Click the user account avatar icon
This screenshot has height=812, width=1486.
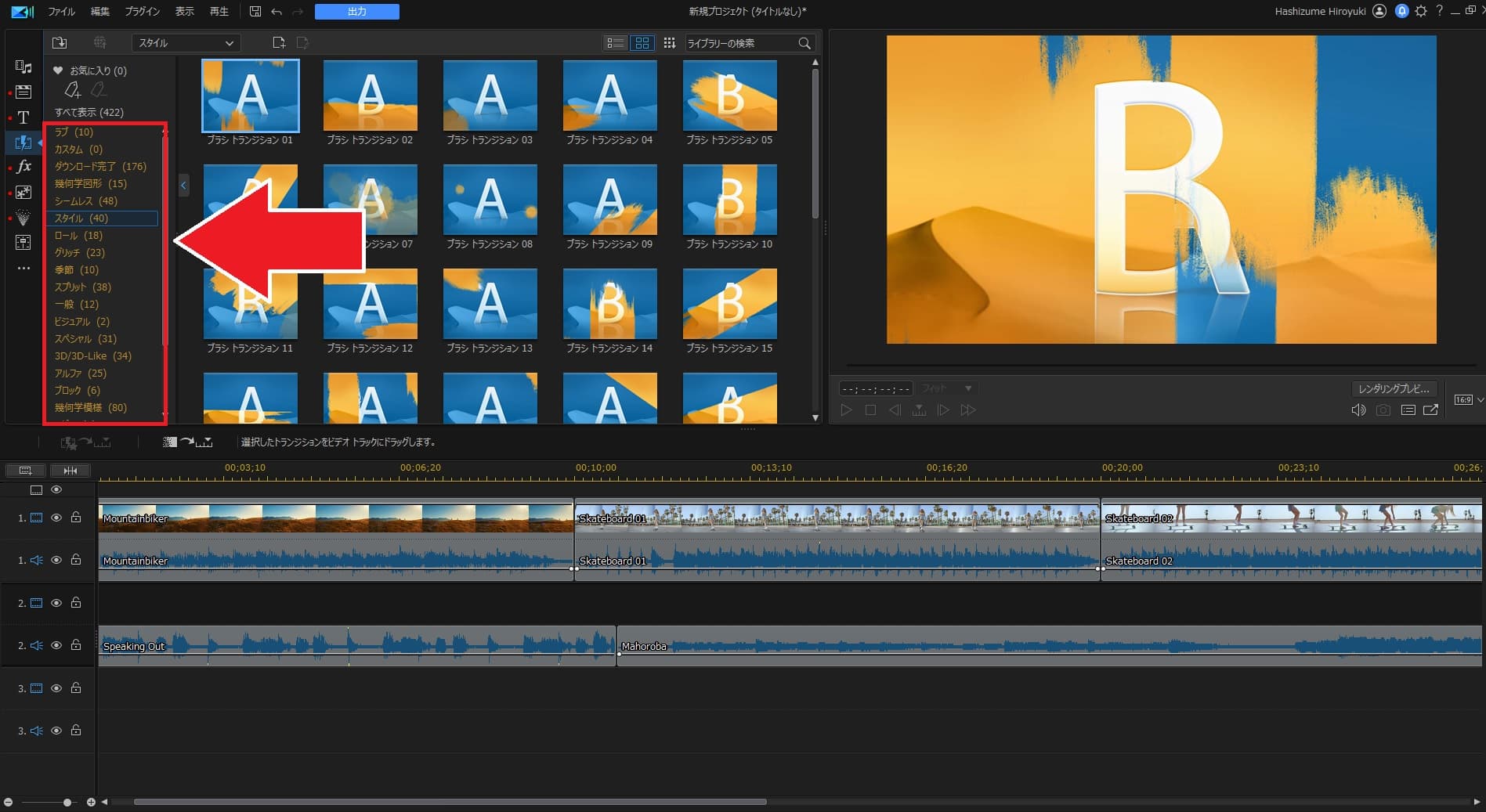[x=1379, y=11]
